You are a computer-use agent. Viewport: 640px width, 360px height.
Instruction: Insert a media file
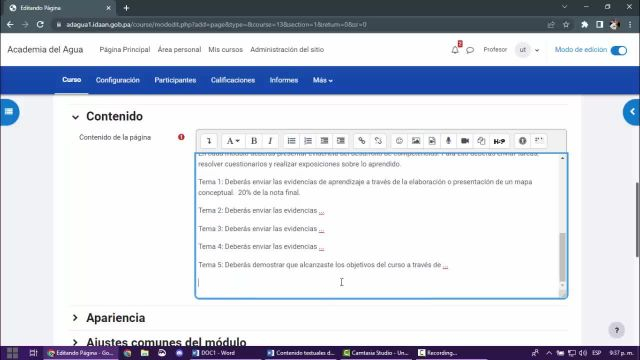432,141
